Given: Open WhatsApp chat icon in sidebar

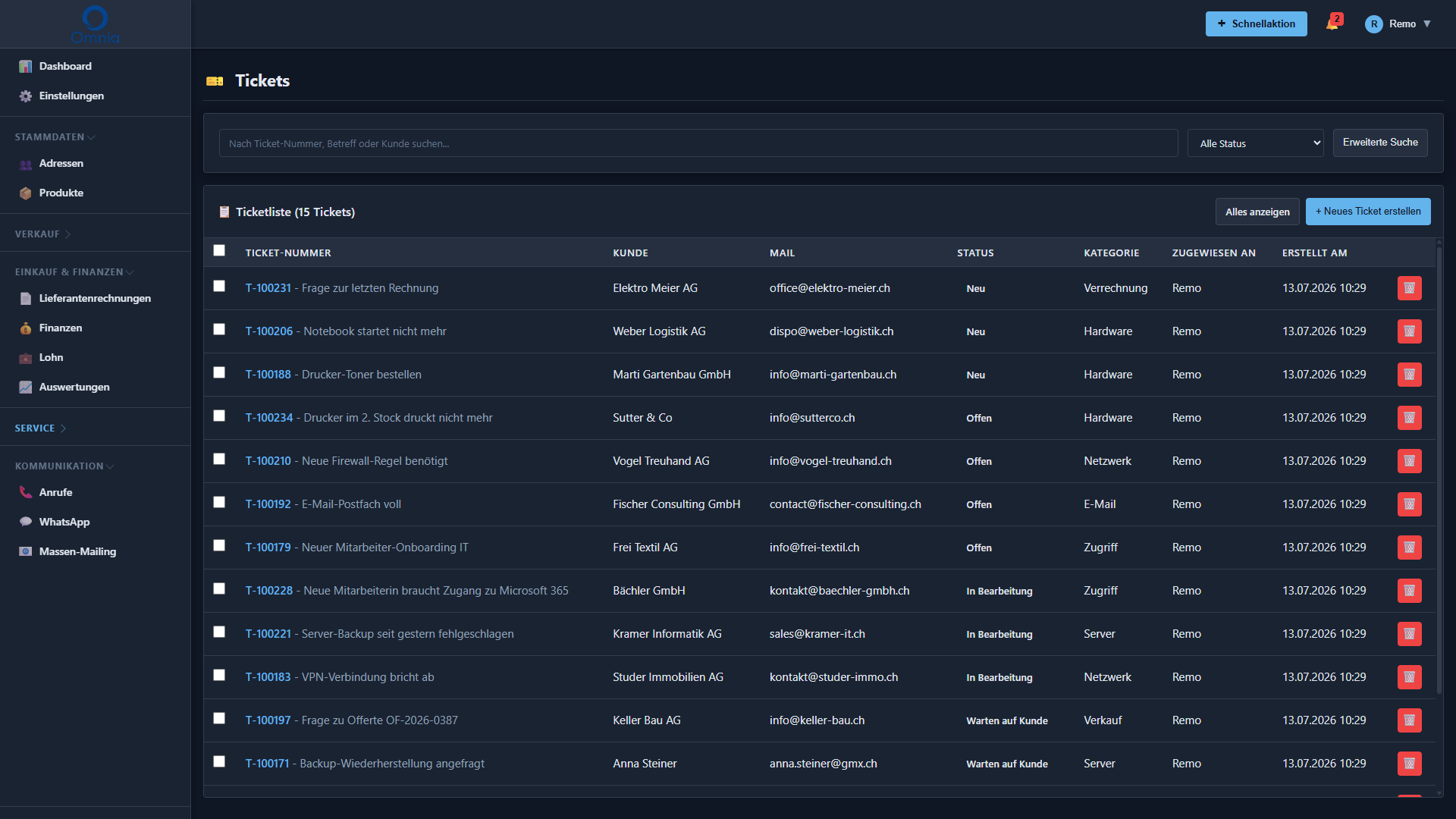Looking at the screenshot, I should tap(26, 522).
